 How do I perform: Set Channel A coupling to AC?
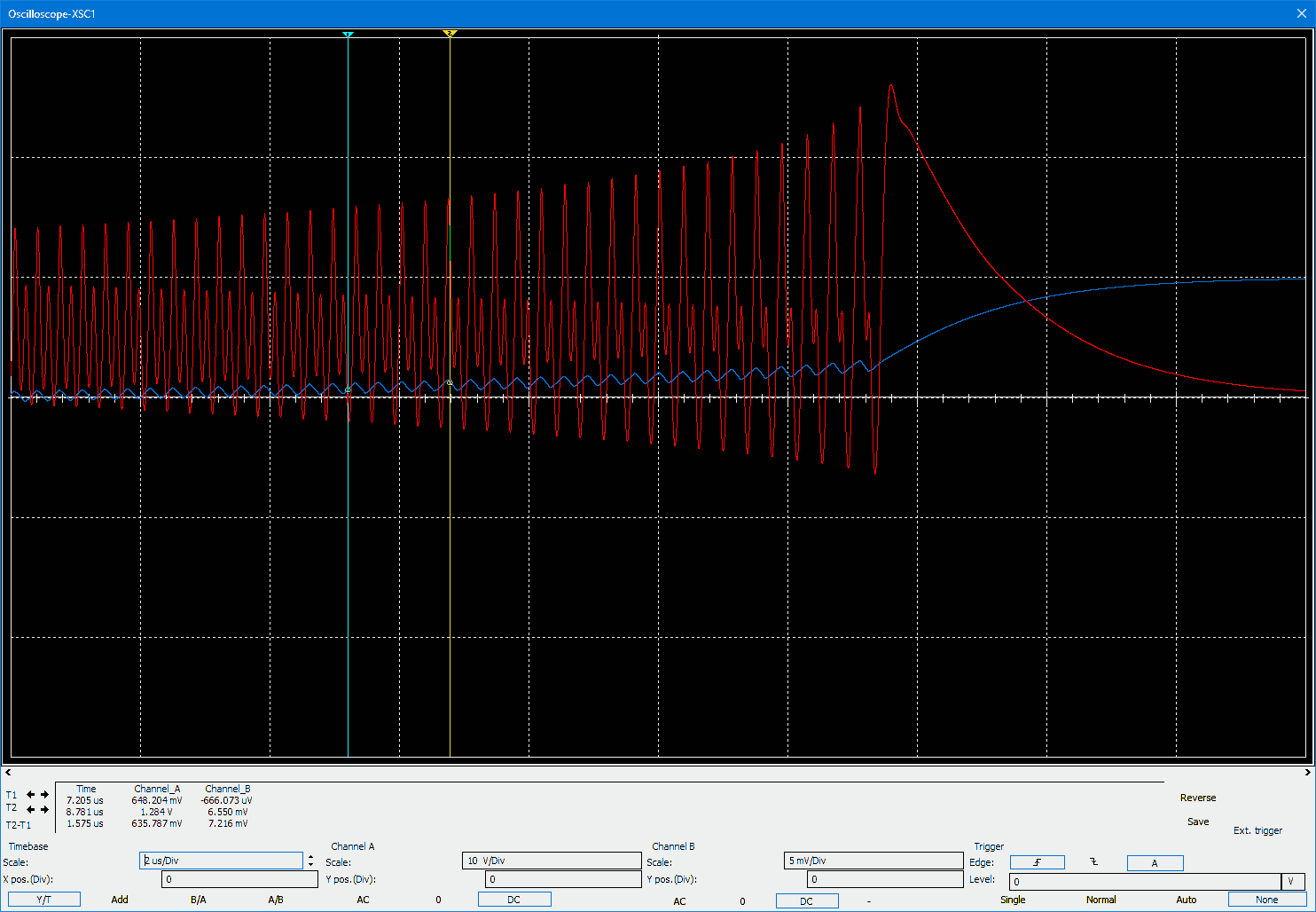pos(363,900)
